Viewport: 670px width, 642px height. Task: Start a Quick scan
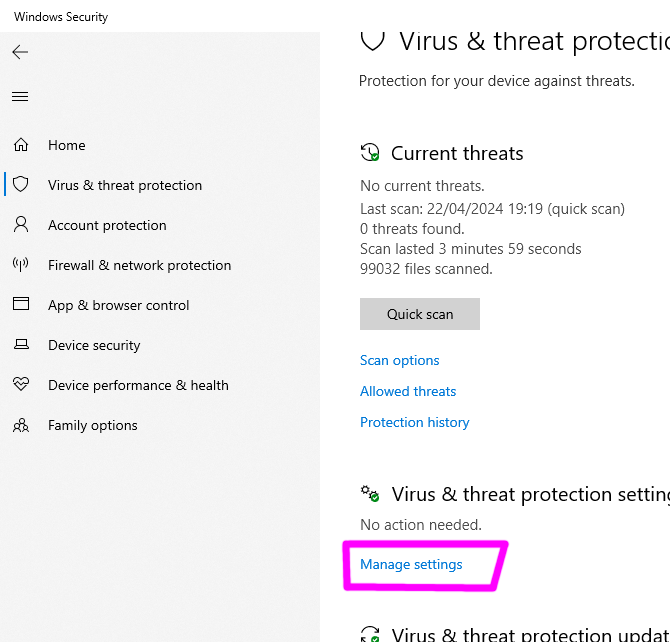[420, 314]
